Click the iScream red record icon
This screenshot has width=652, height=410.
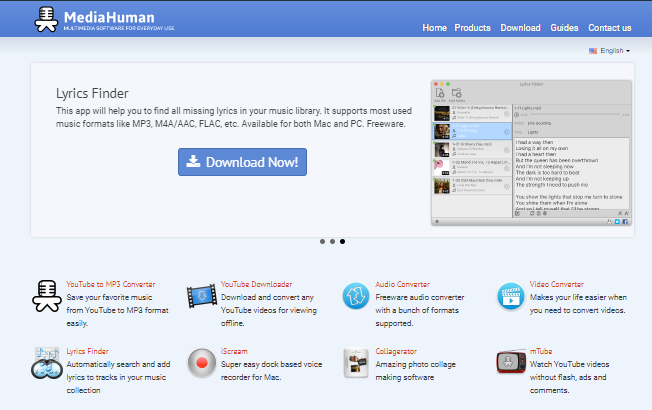tap(202, 363)
